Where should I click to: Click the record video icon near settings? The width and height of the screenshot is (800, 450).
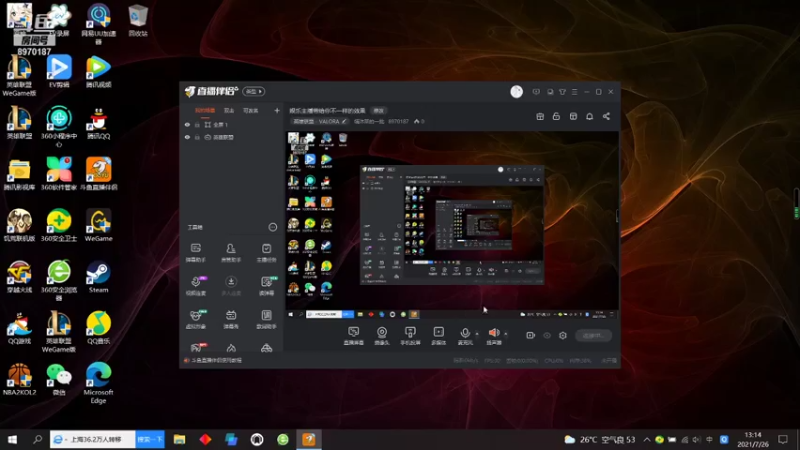(531, 335)
